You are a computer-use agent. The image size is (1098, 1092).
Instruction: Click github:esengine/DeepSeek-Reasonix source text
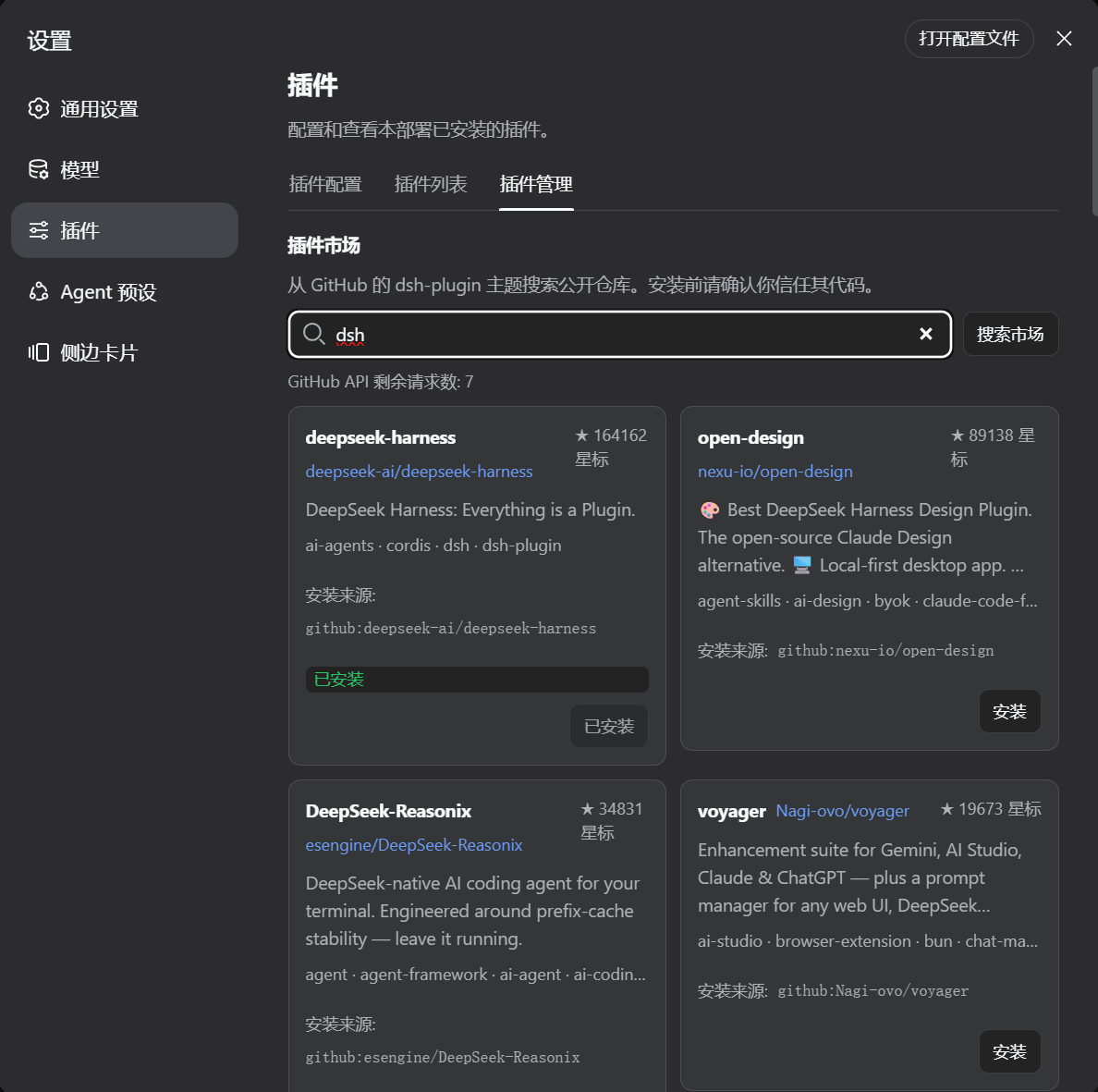coord(443,1057)
